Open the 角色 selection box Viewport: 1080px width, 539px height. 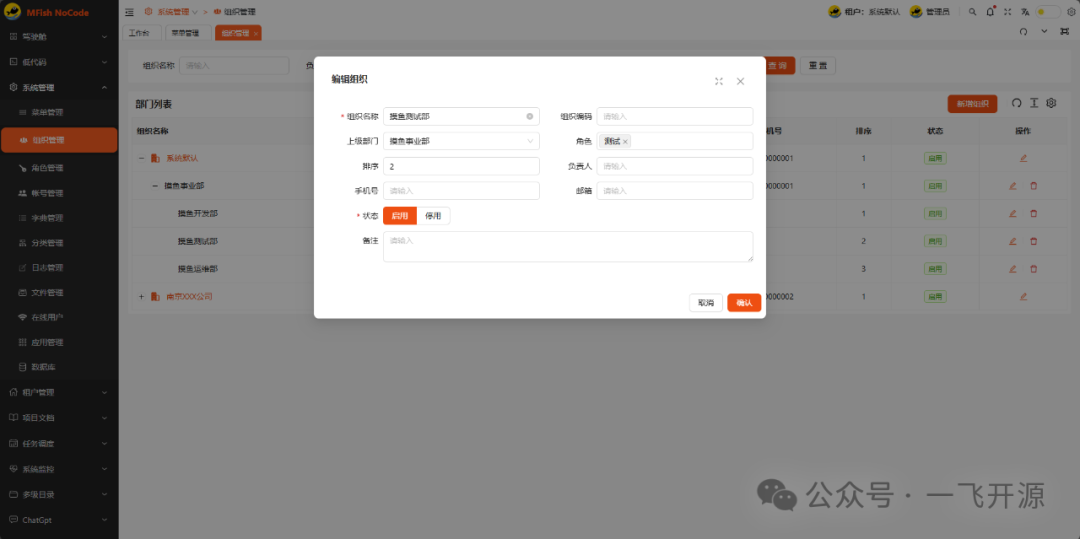point(675,141)
